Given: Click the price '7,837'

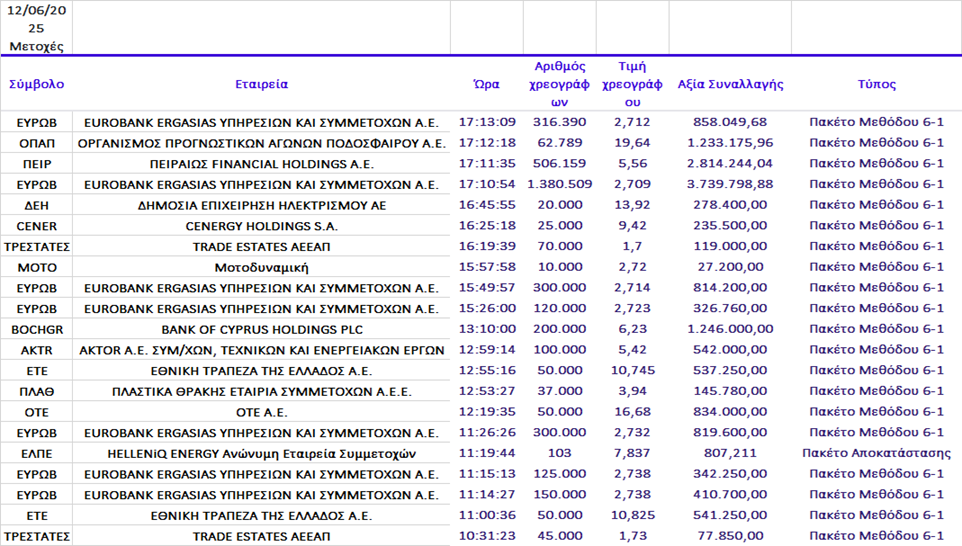Looking at the screenshot, I should (632, 453).
